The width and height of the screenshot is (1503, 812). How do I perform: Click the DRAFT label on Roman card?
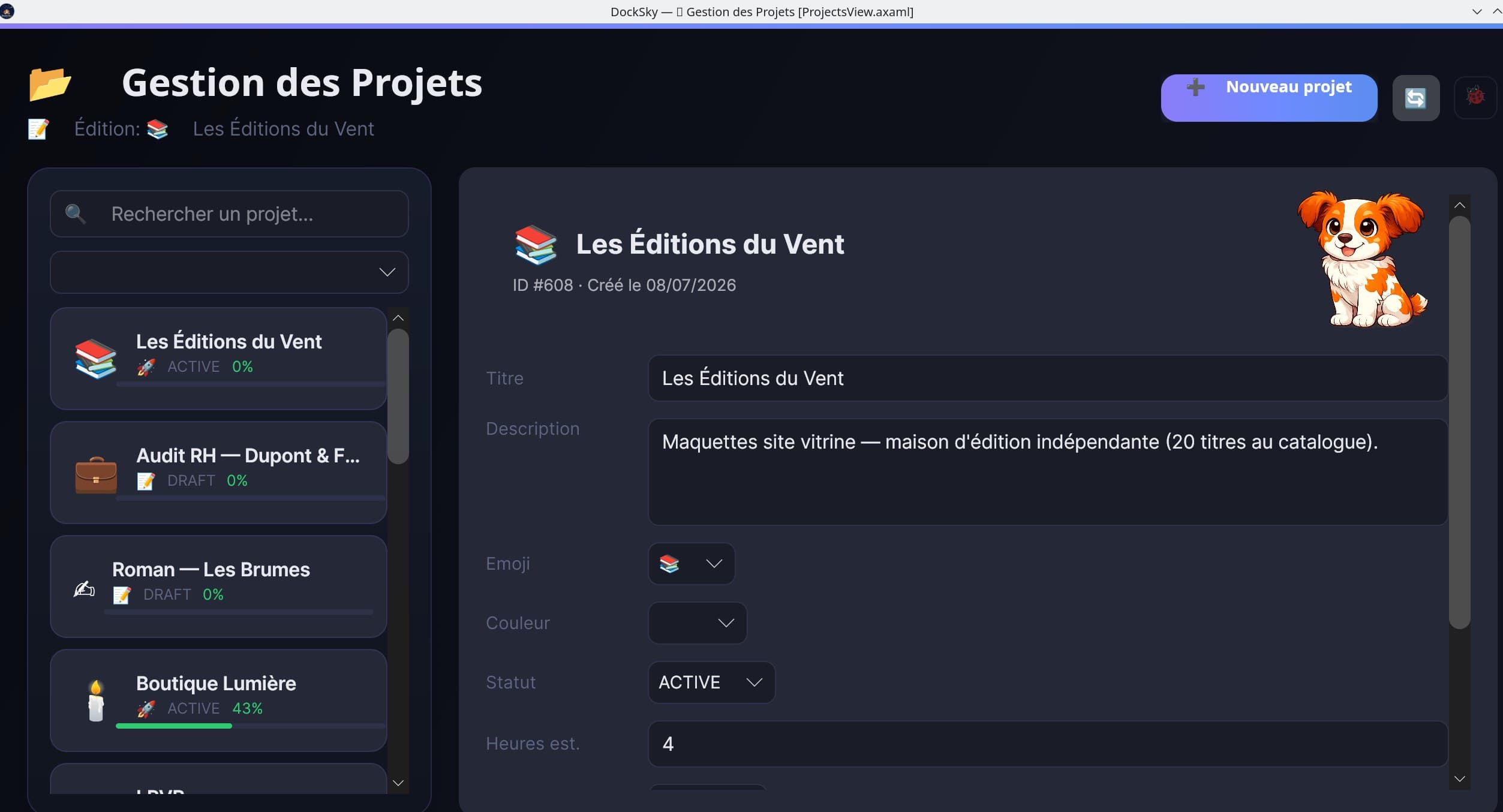(x=167, y=595)
